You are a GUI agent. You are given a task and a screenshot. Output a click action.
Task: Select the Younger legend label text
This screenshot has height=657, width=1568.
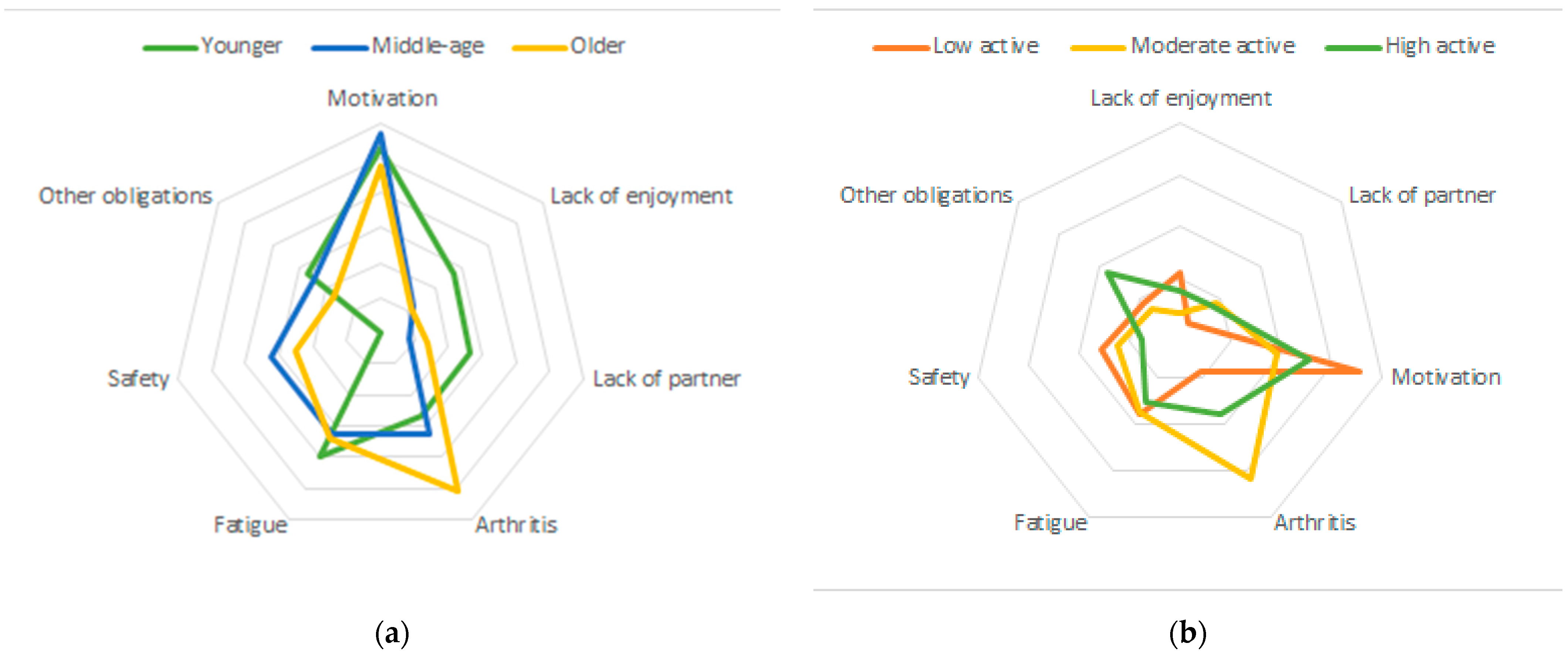242,46
